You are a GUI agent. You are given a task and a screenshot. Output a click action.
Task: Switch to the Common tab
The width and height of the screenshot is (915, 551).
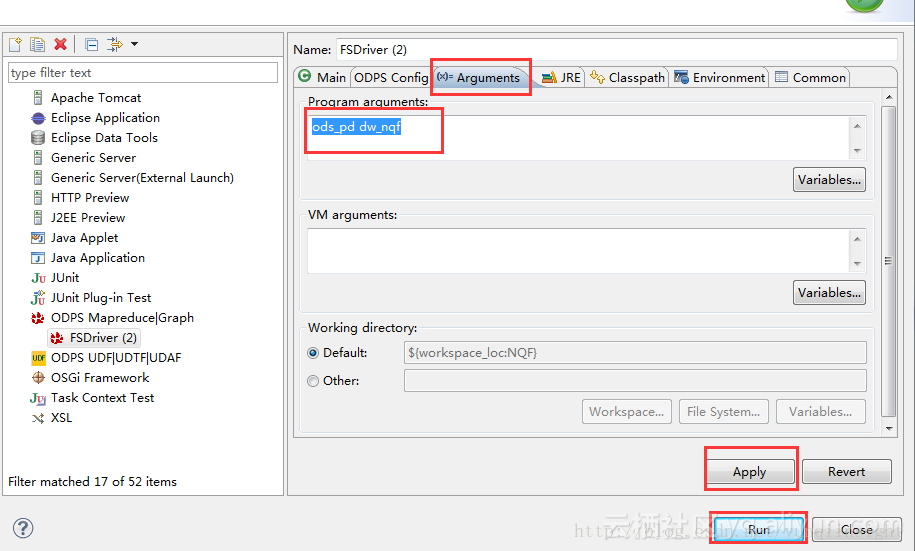[811, 78]
